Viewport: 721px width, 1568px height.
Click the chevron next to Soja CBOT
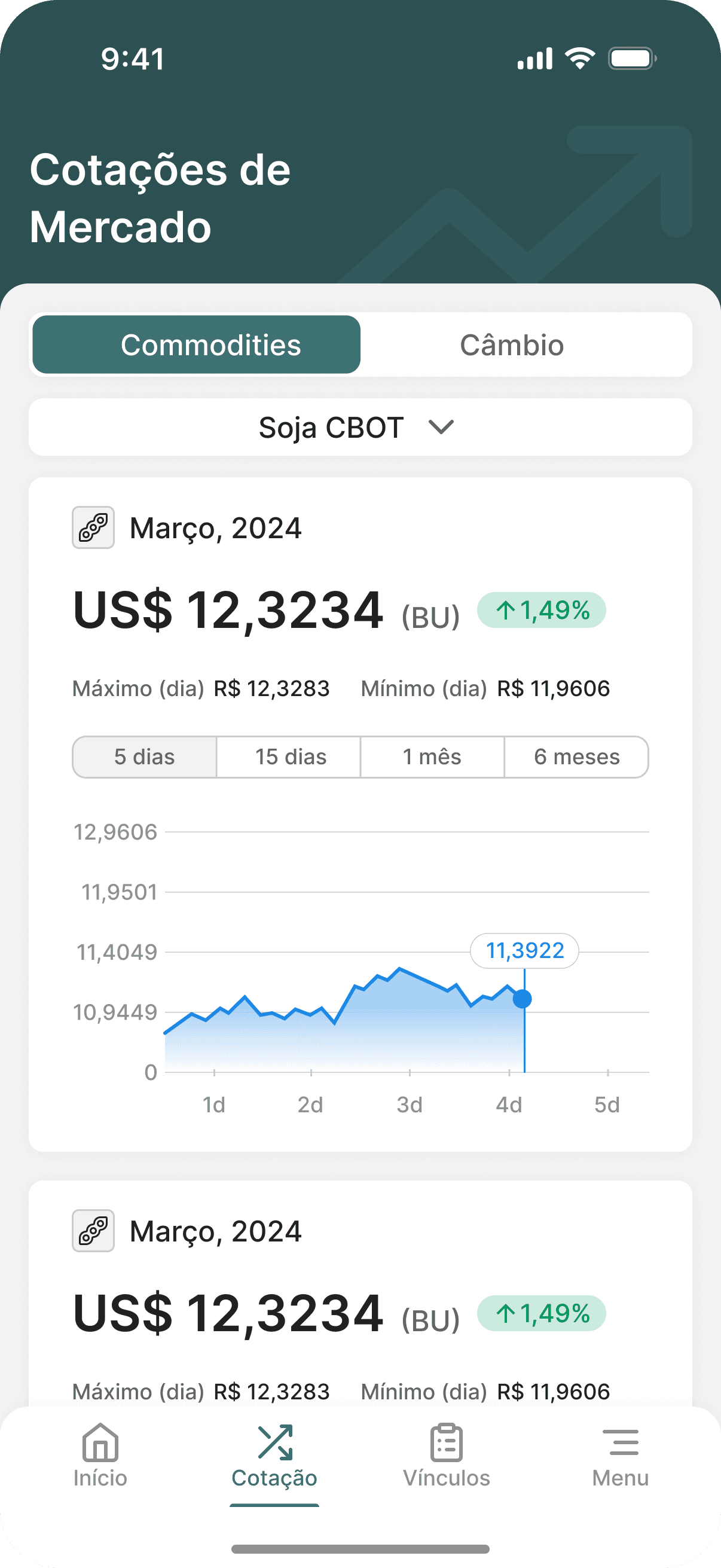441,428
